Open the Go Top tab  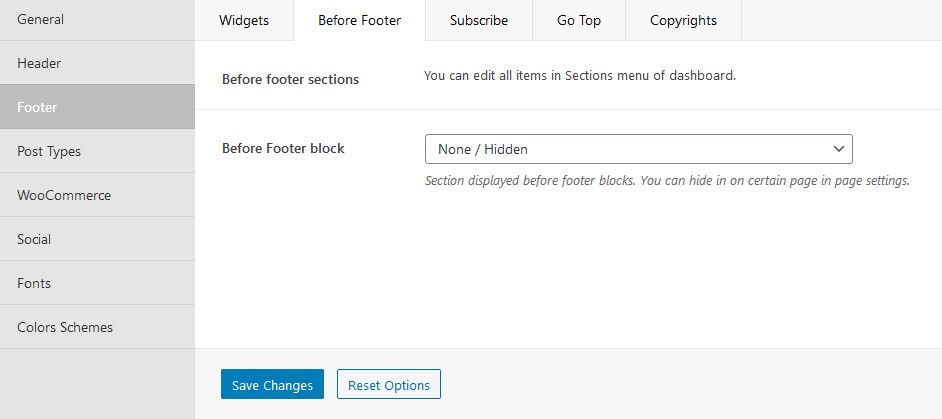pos(579,20)
